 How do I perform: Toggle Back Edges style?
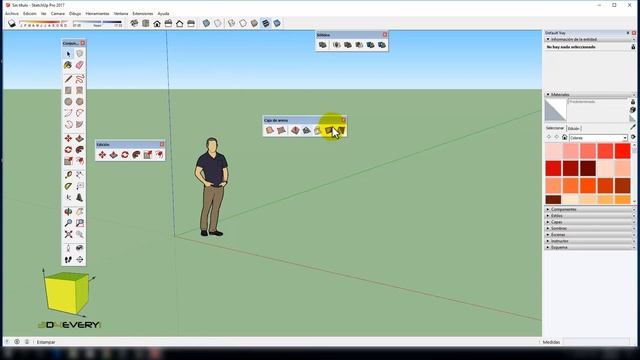218,23
